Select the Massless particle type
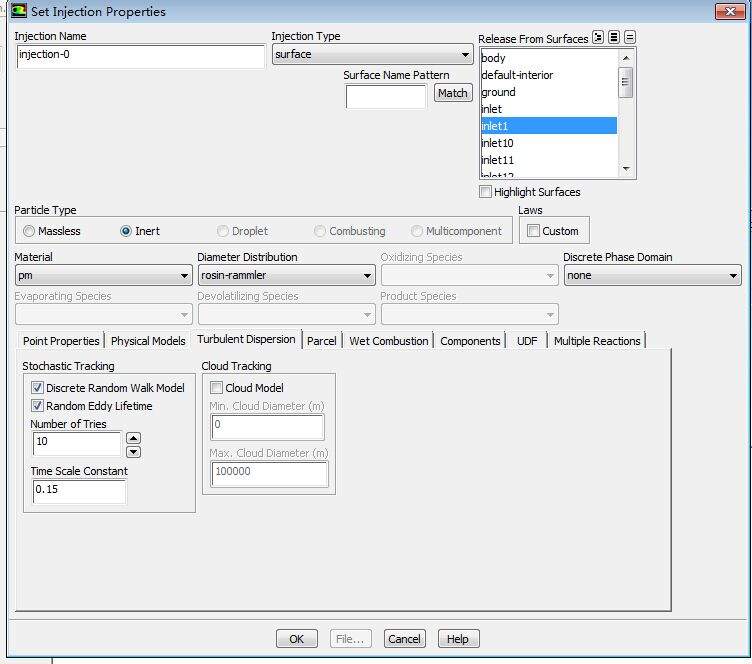752x664 pixels. (x=29, y=231)
